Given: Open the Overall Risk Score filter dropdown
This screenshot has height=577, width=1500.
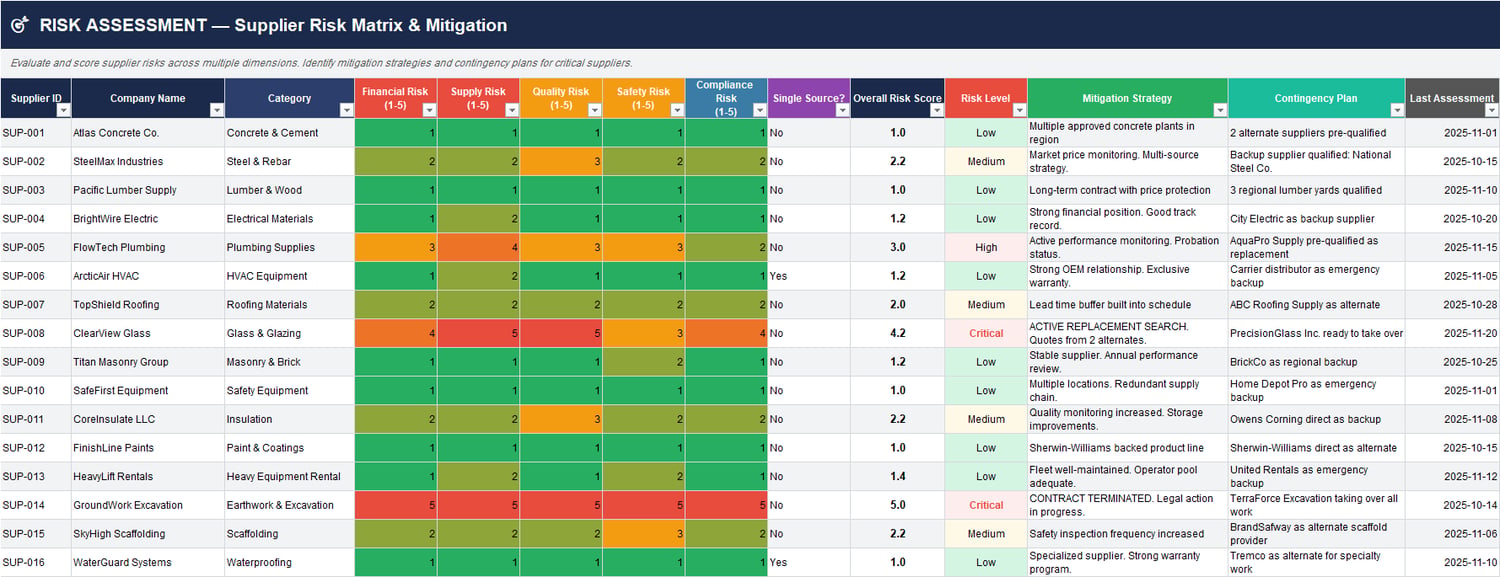Looking at the screenshot, I should tap(936, 110).
